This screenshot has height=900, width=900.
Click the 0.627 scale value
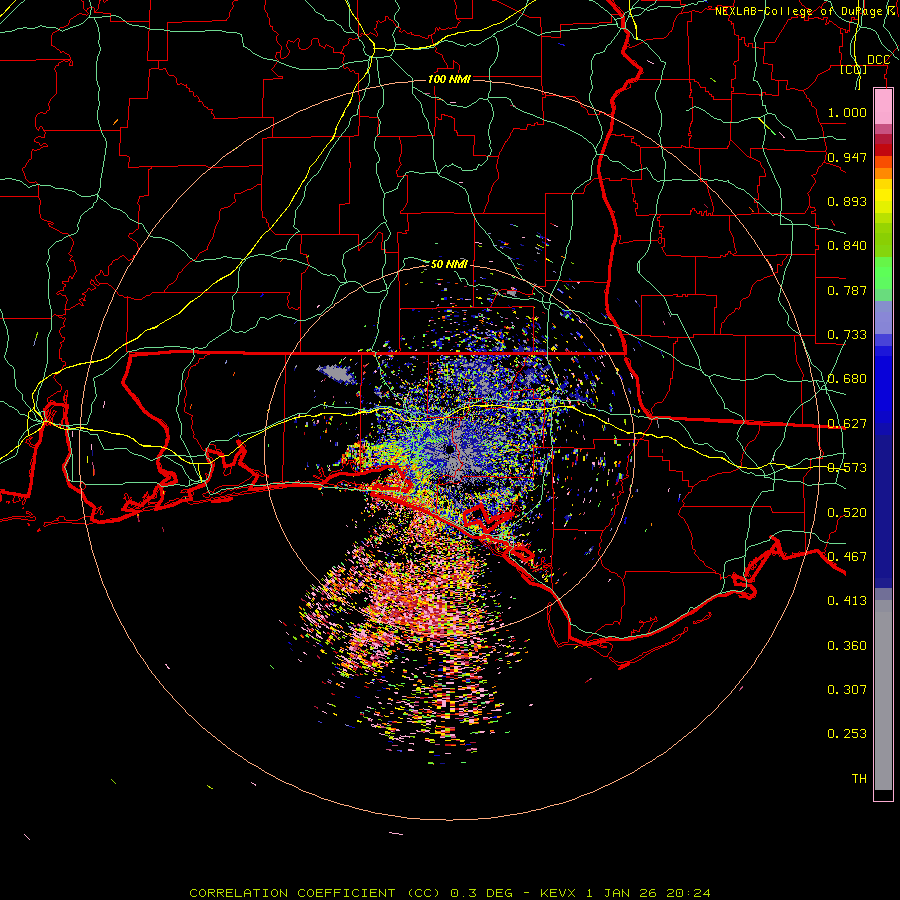847,424
